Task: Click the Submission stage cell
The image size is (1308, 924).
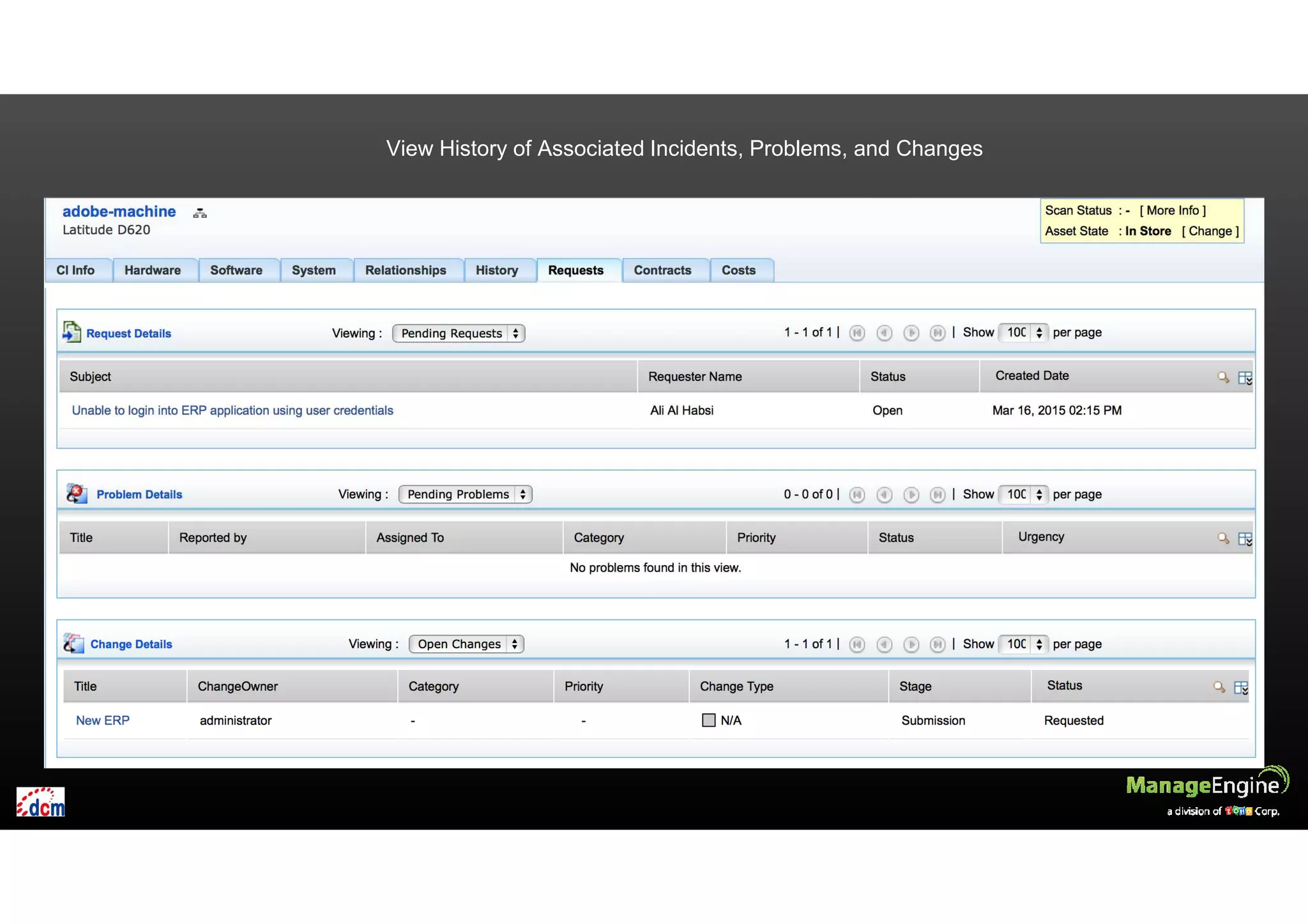Action: coord(933,720)
